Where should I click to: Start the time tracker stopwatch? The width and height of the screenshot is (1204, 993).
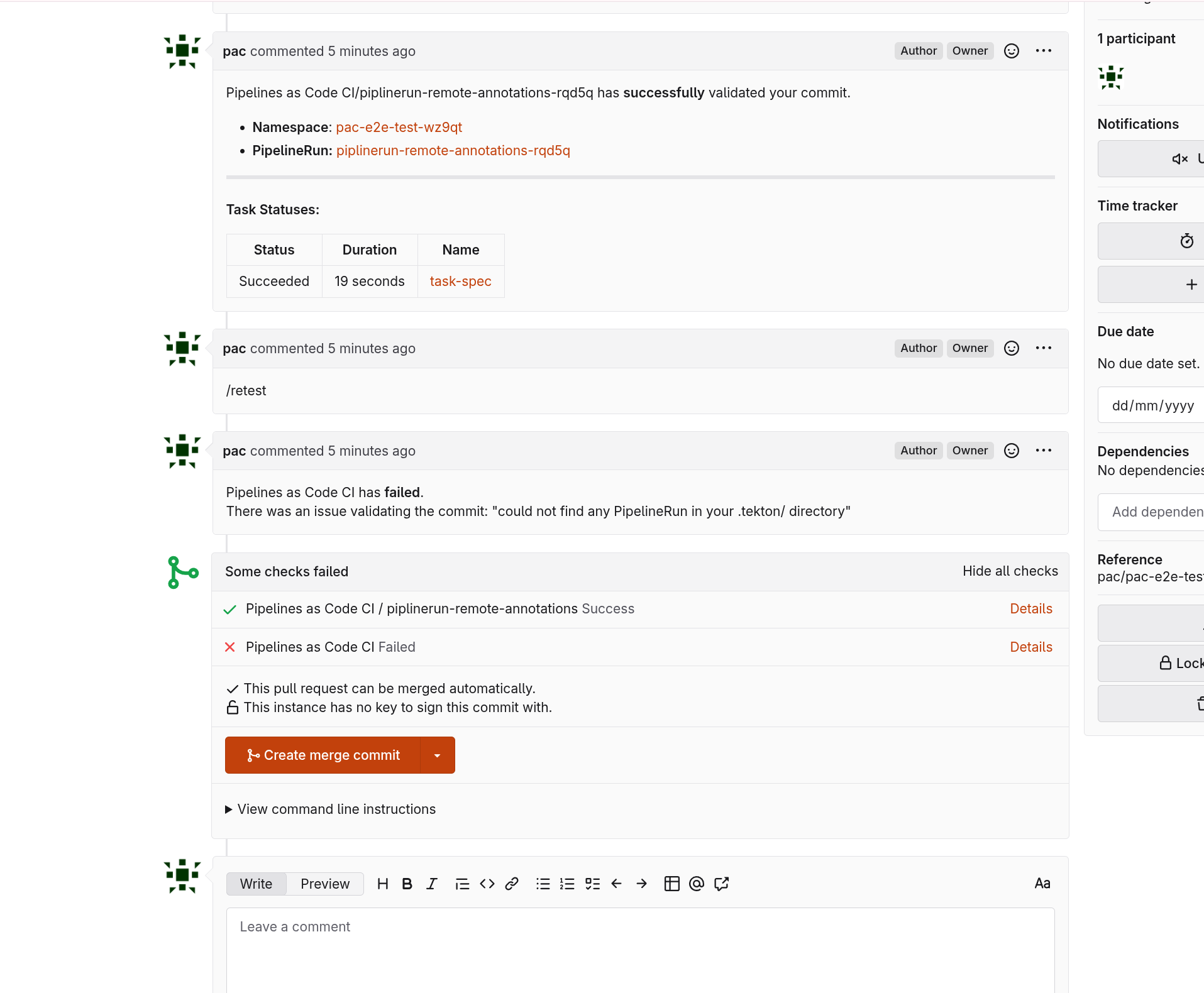(x=1186, y=241)
